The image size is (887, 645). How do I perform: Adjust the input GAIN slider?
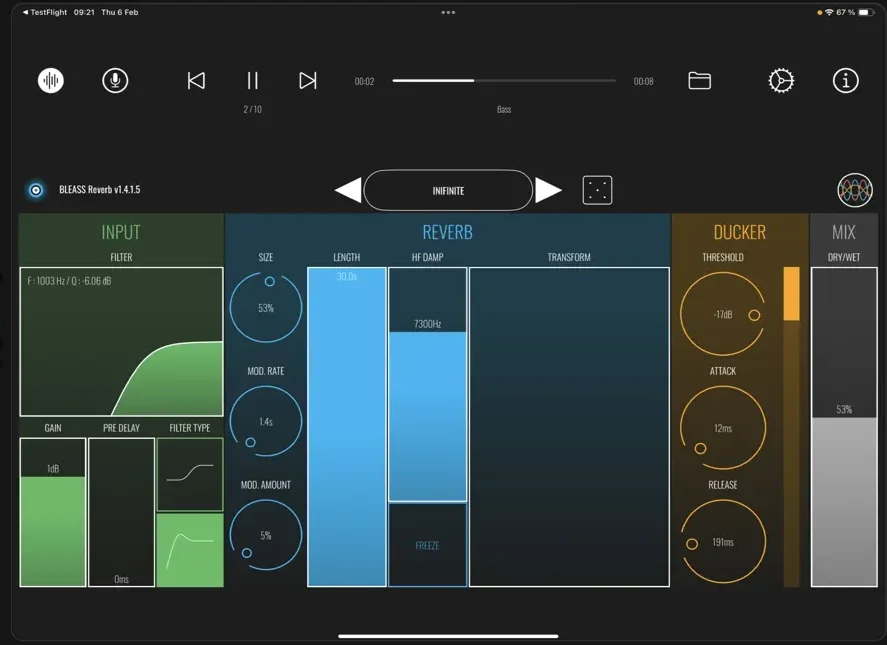pos(53,512)
